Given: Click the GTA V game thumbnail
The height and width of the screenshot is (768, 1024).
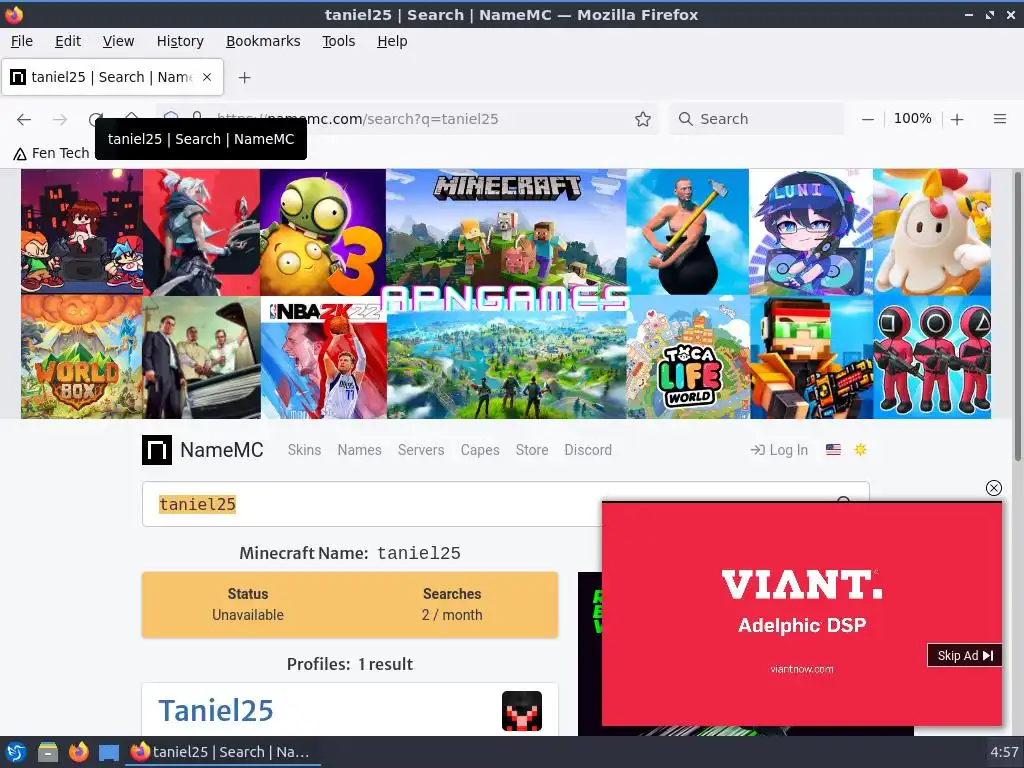Looking at the screenshot, I should tap(201, 358).
